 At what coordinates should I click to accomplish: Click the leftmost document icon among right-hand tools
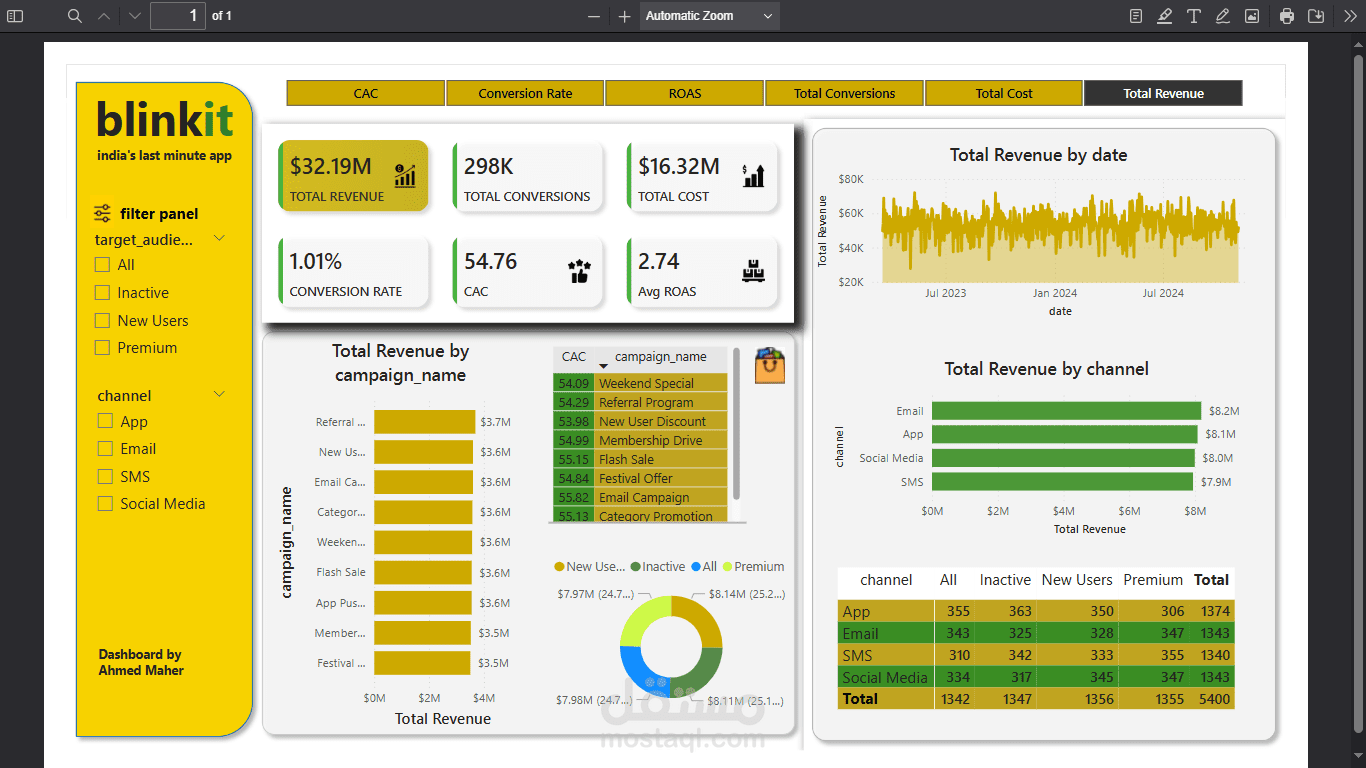click(x=1136, y=16)
